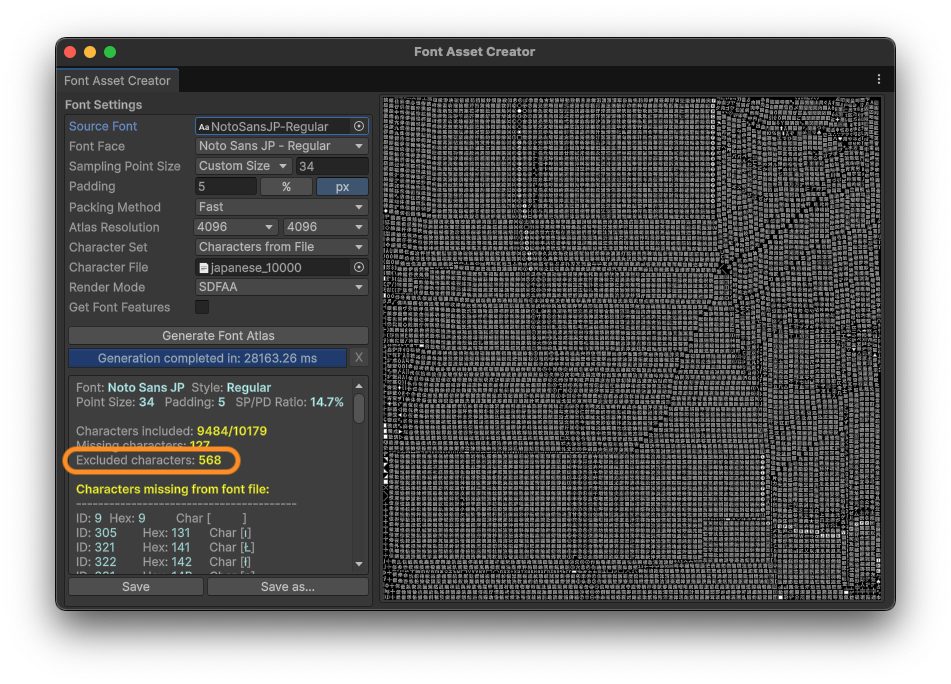Open the Packing Method dropdown
The image size is (951, 684).
click(281, 207)
